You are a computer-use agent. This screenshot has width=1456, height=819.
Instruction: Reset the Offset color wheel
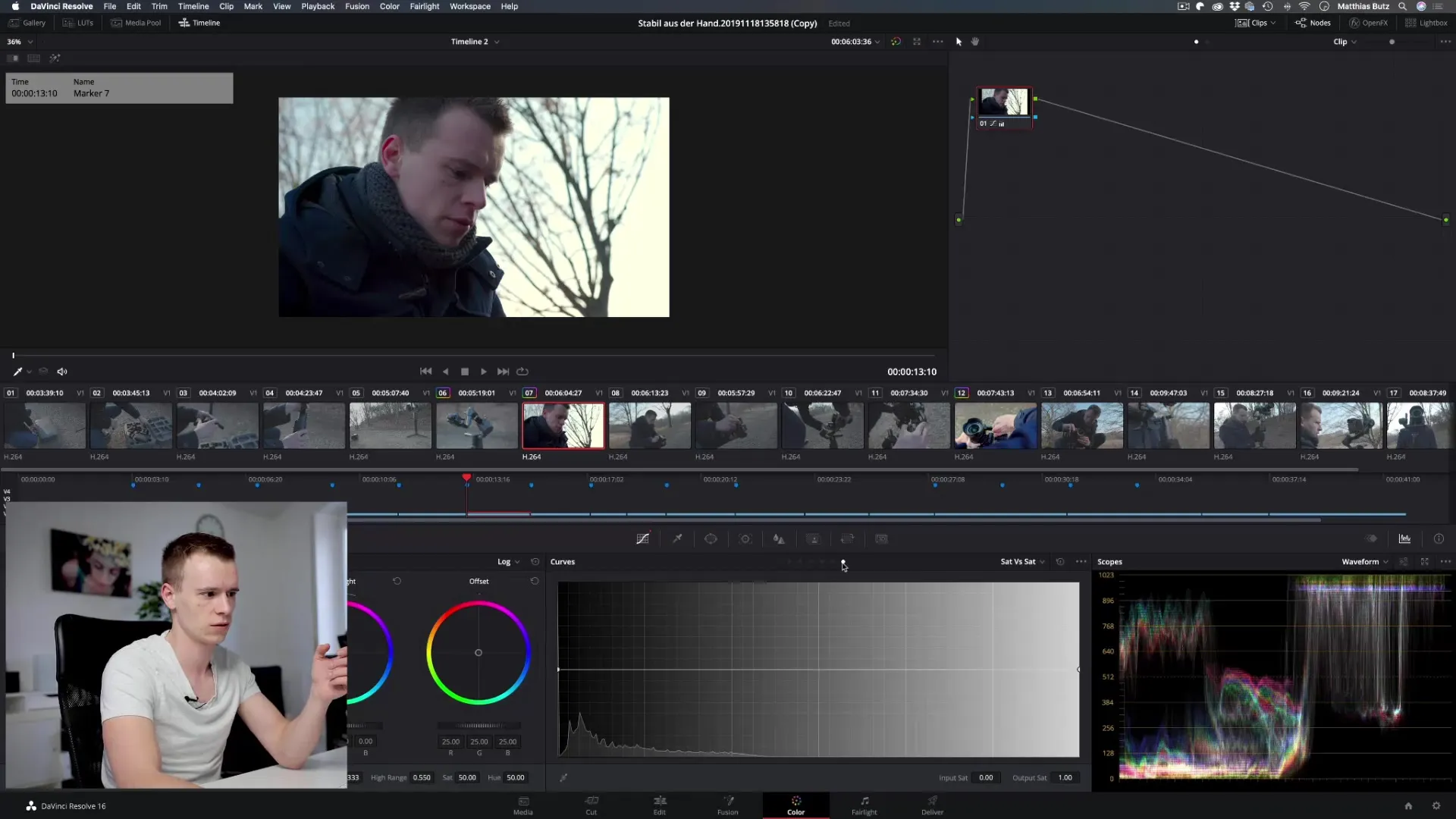pos(535,581)
